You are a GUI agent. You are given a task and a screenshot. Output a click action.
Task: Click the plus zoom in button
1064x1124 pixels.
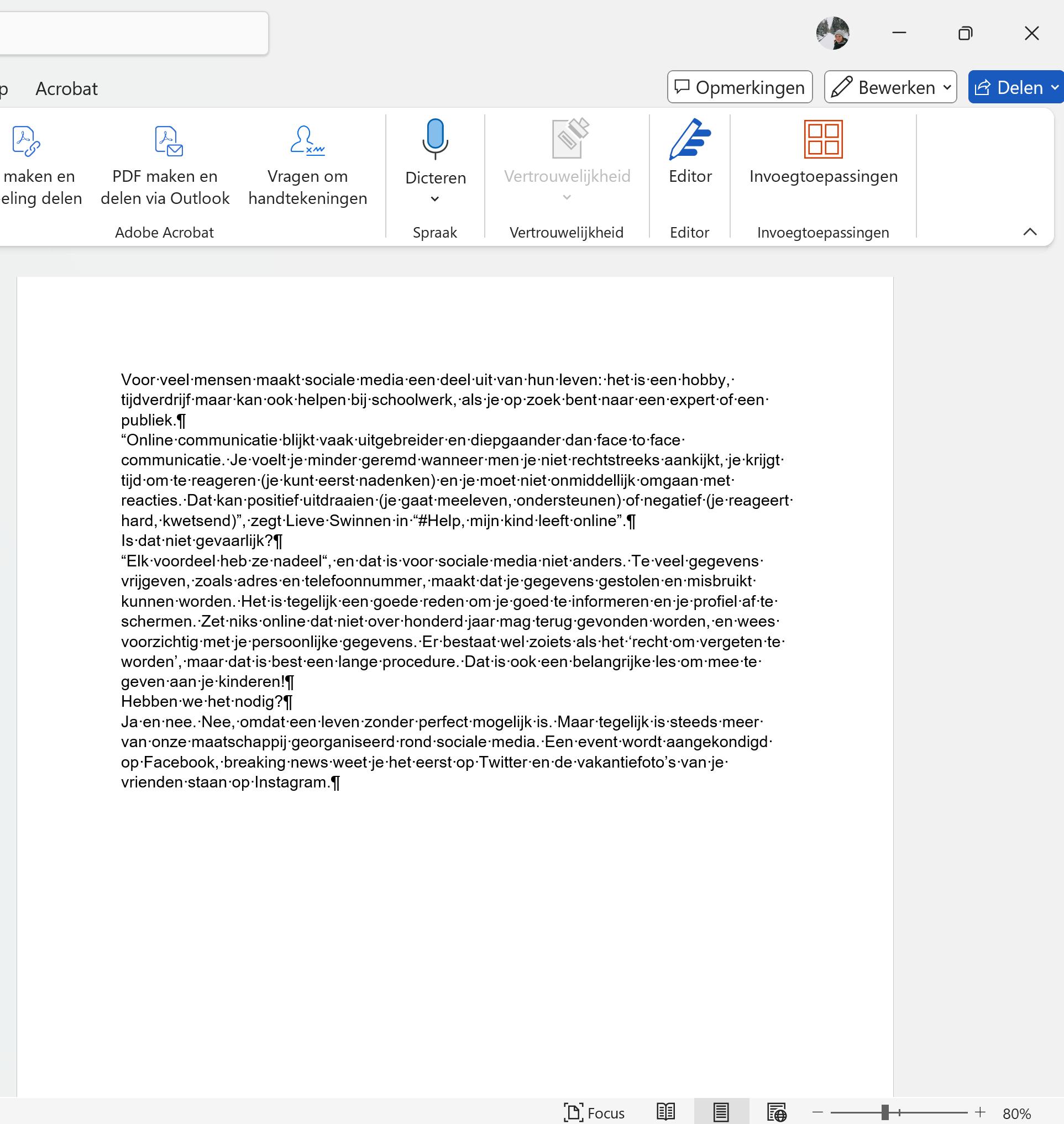980,1112
